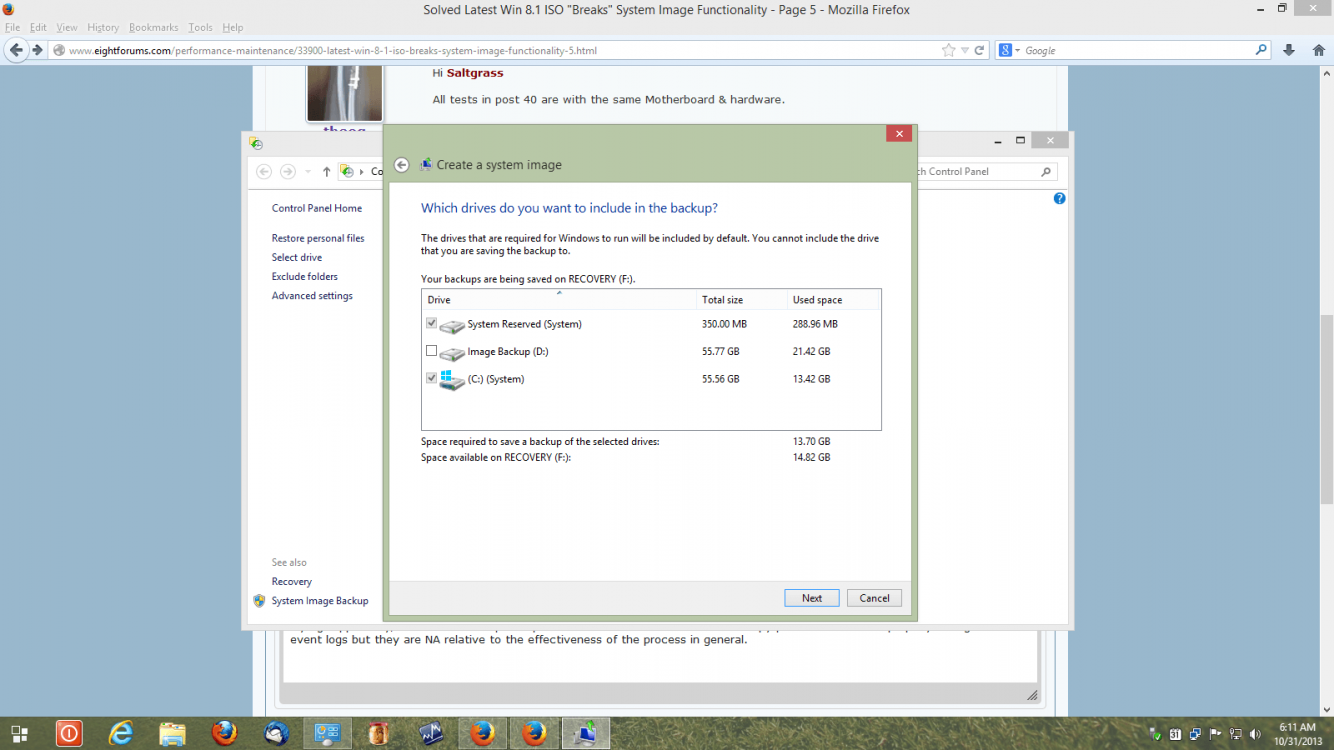The image size is (1334, 750).
Task: Open Thunderbird from the taskbar
Action: [x=276, y=733]
